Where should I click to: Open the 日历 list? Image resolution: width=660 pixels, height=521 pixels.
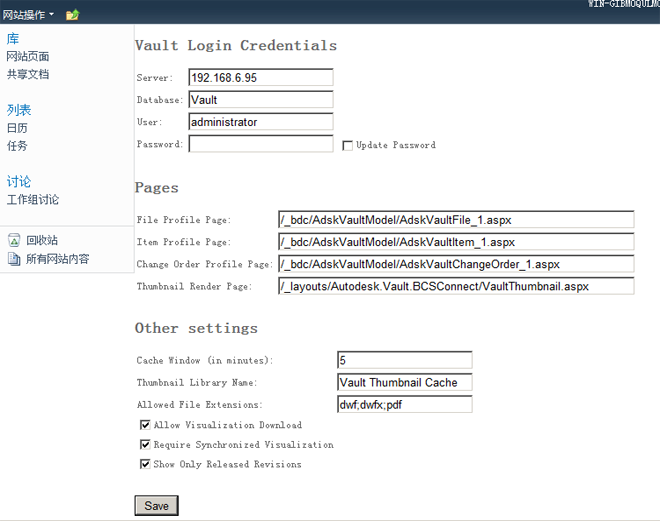coord(17,128)
